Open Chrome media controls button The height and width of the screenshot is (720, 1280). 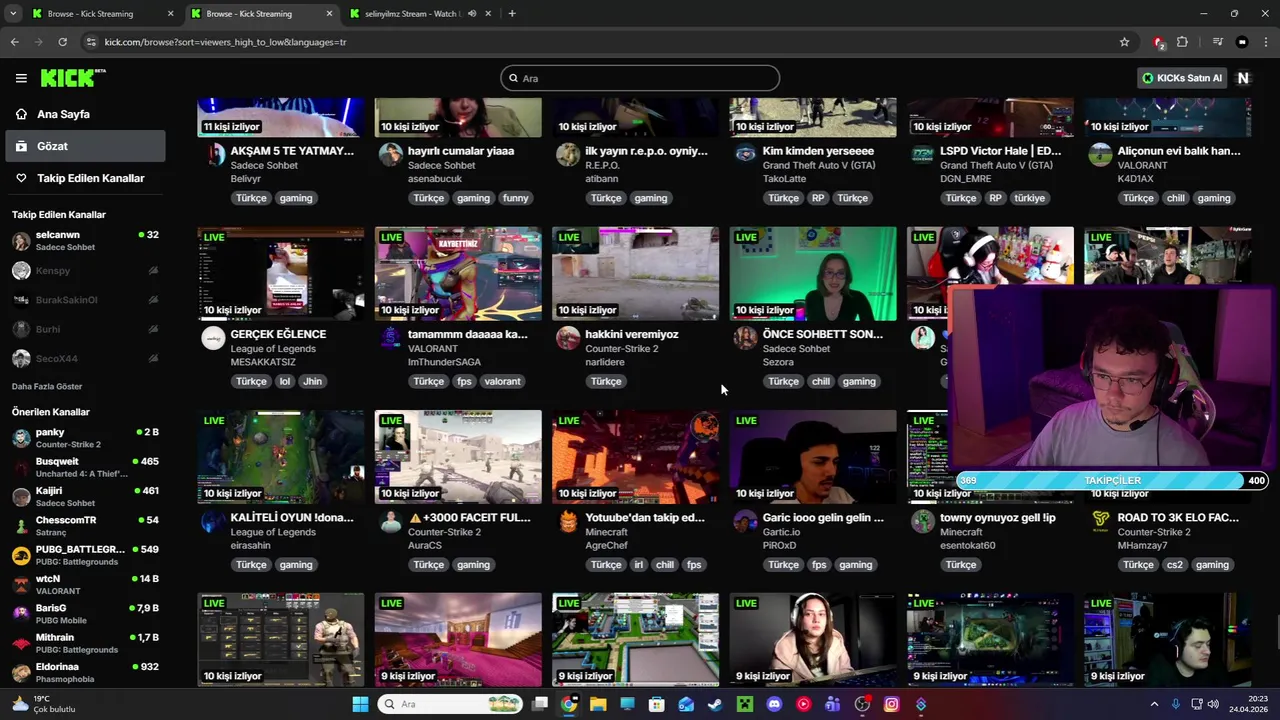[1217, 42]
